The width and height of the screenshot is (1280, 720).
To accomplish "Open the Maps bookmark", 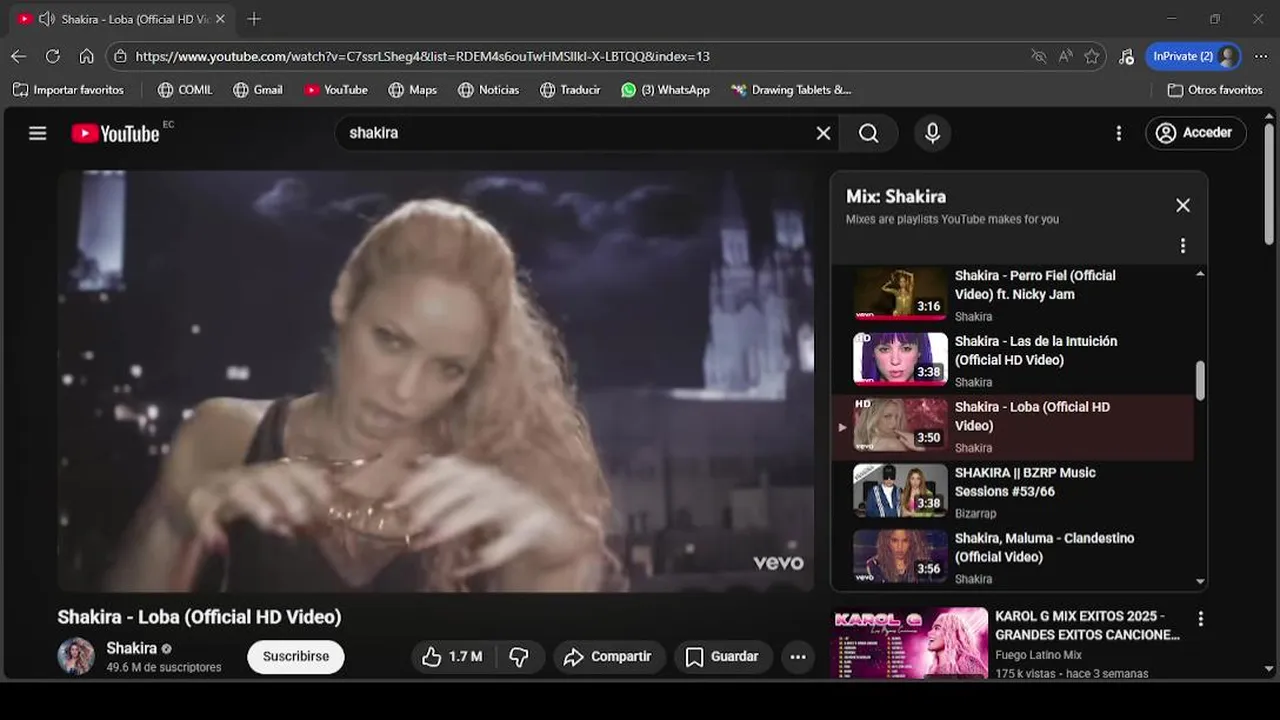I will click(413, 90).
